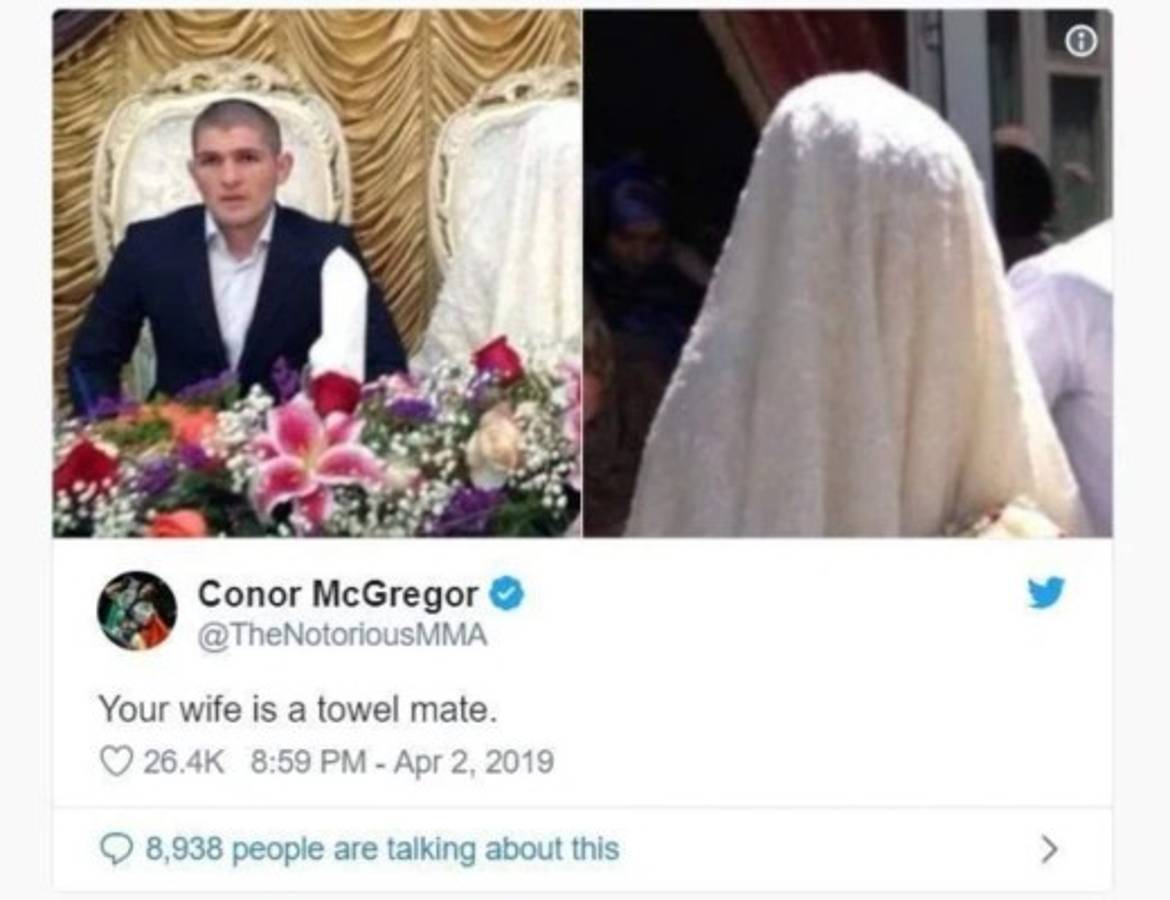Click the speech bubble reply icon
The height and width of the screenshot is (900, 1170).
point(116,849)
